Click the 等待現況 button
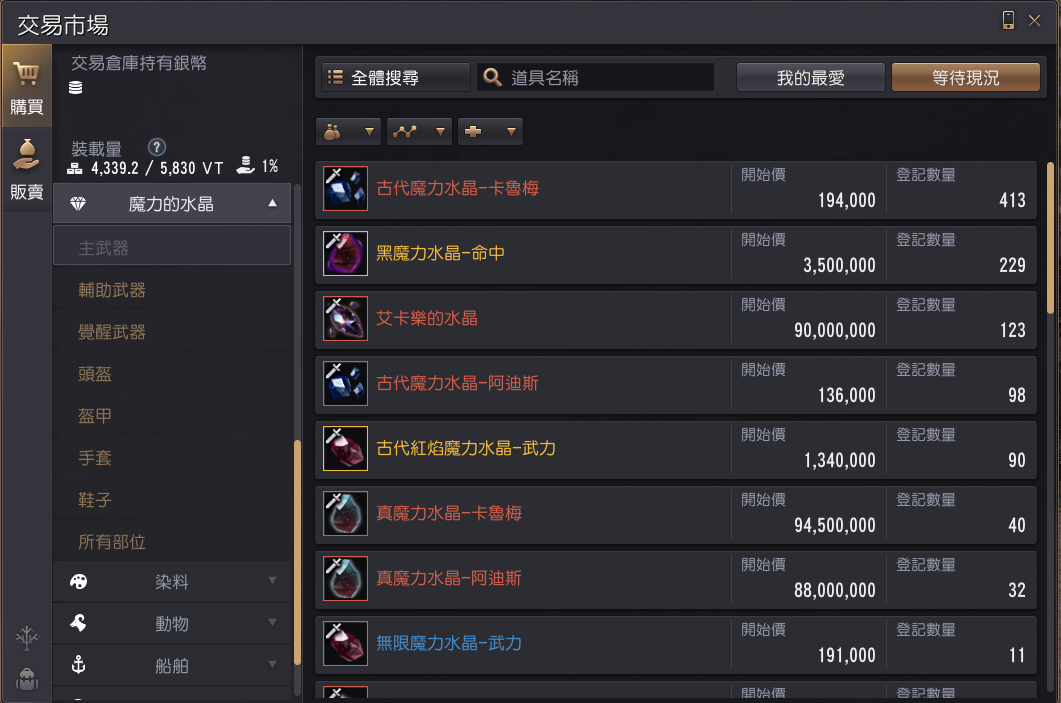The height and width of the screenshot is (703, 1061). coord(966,78)
